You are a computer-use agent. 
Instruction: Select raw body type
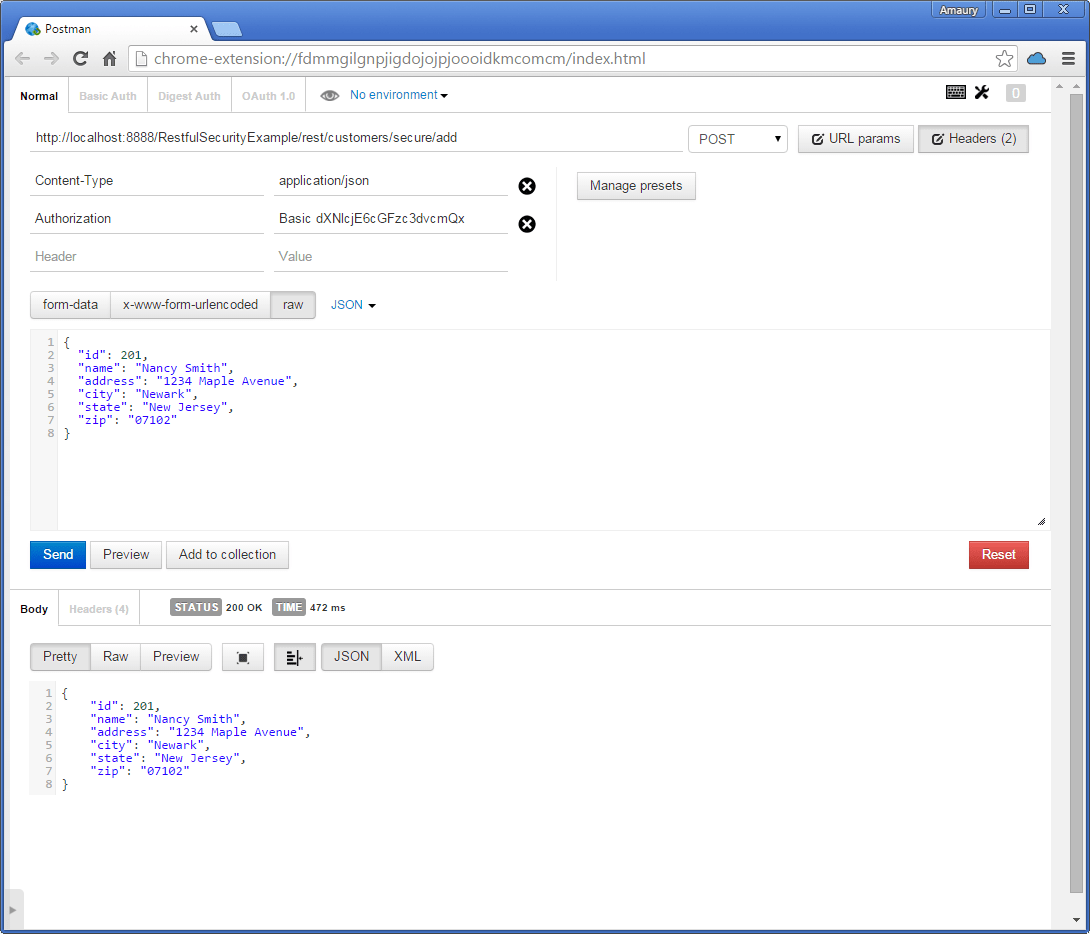coord(293,305)
